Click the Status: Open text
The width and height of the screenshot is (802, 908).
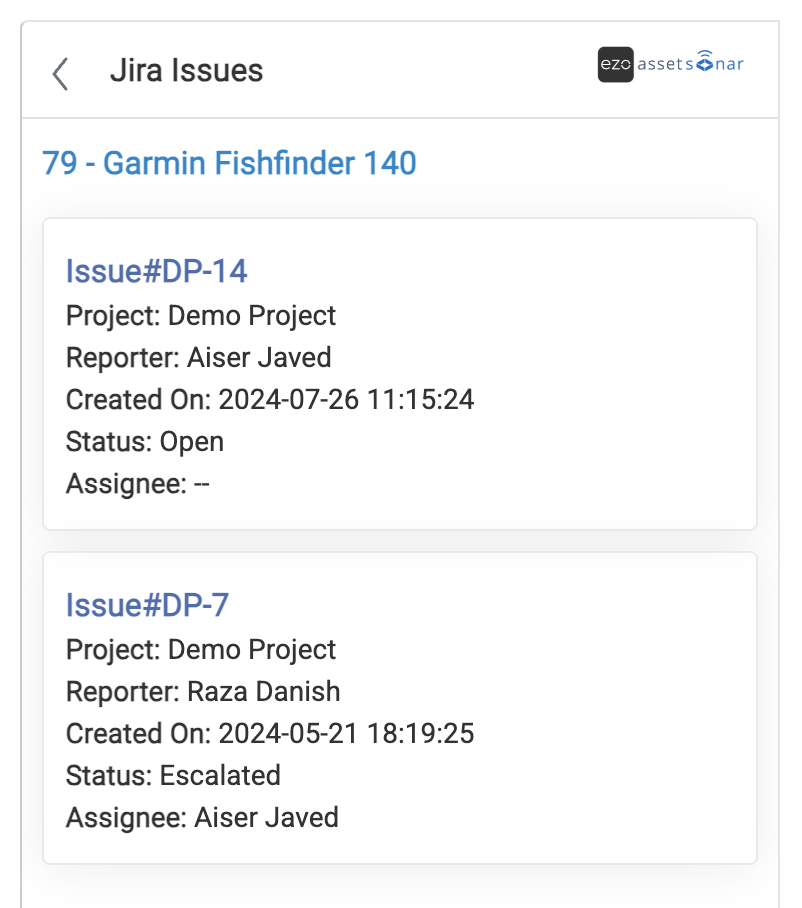(145, 442)
